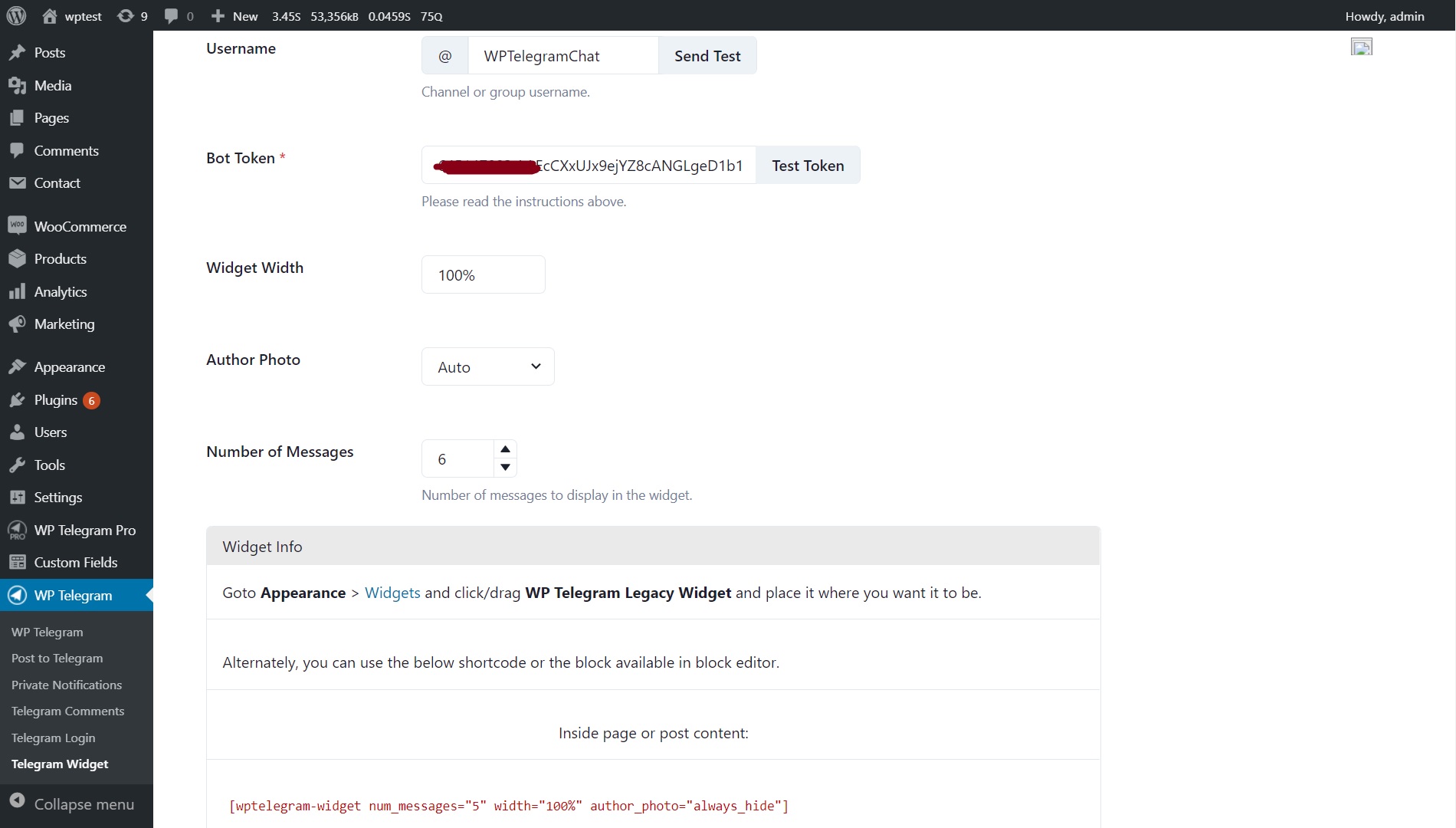This screenshot has height=828, width=1456.
Task: Click the plus New icon in admin bar
Action: (218, 15)
